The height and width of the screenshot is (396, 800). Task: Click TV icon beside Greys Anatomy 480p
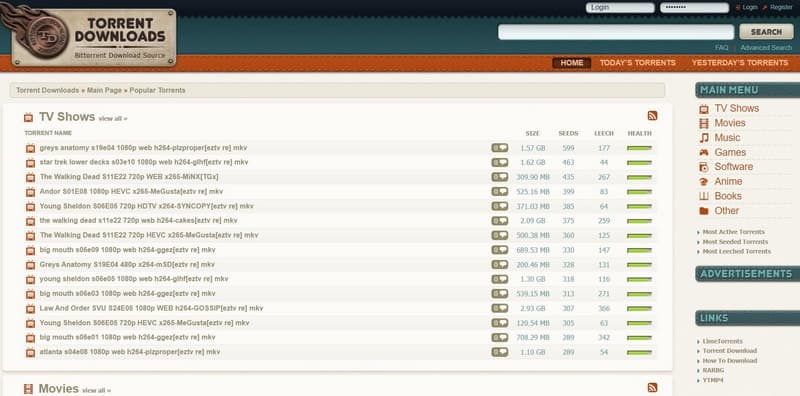[31, 265]
